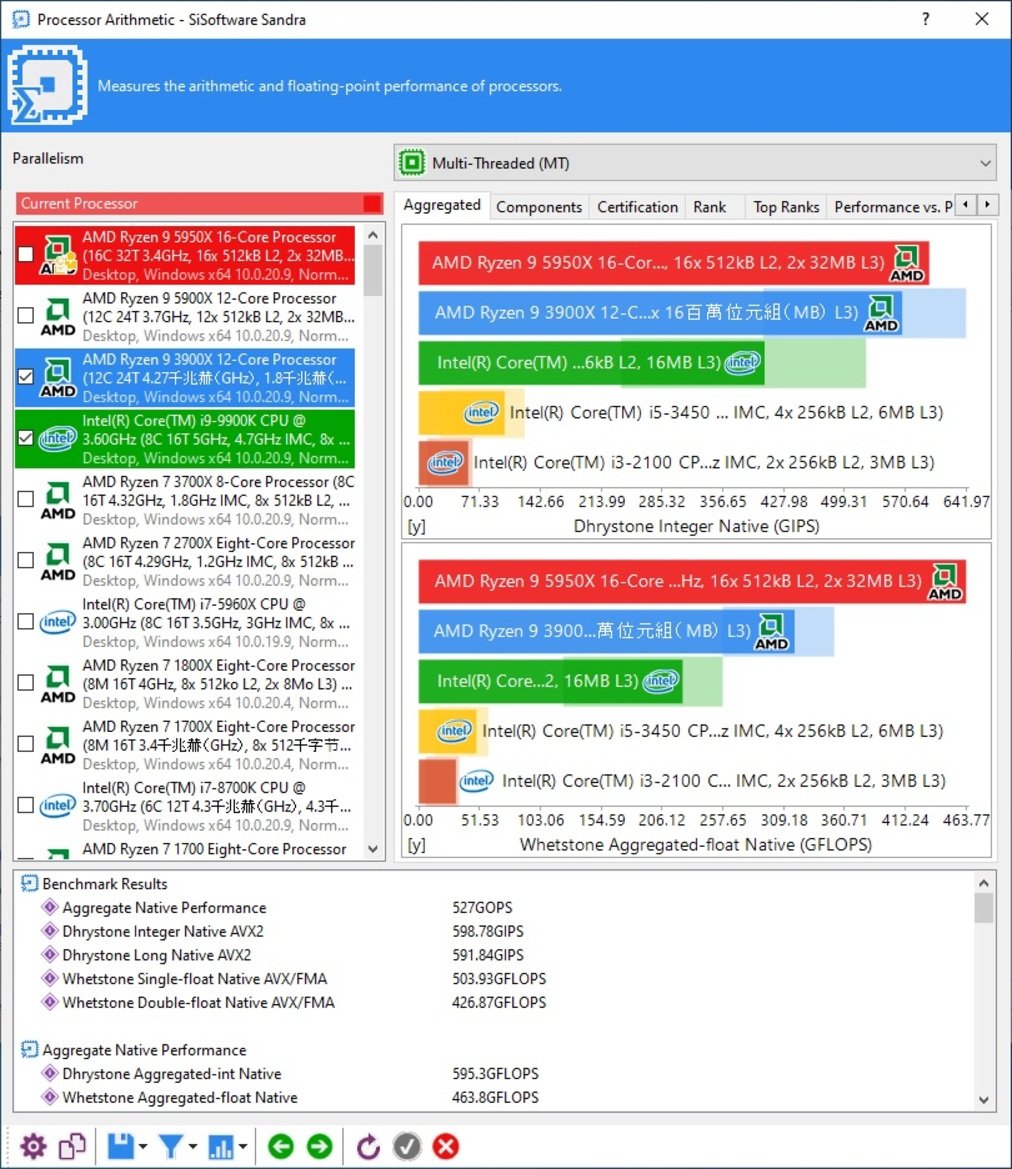The height and width of the screenshot is (1169, 1012).
Task: Uncheck the Ryzen 9 3900X processor checkbox
Action: tap(26, 377)
